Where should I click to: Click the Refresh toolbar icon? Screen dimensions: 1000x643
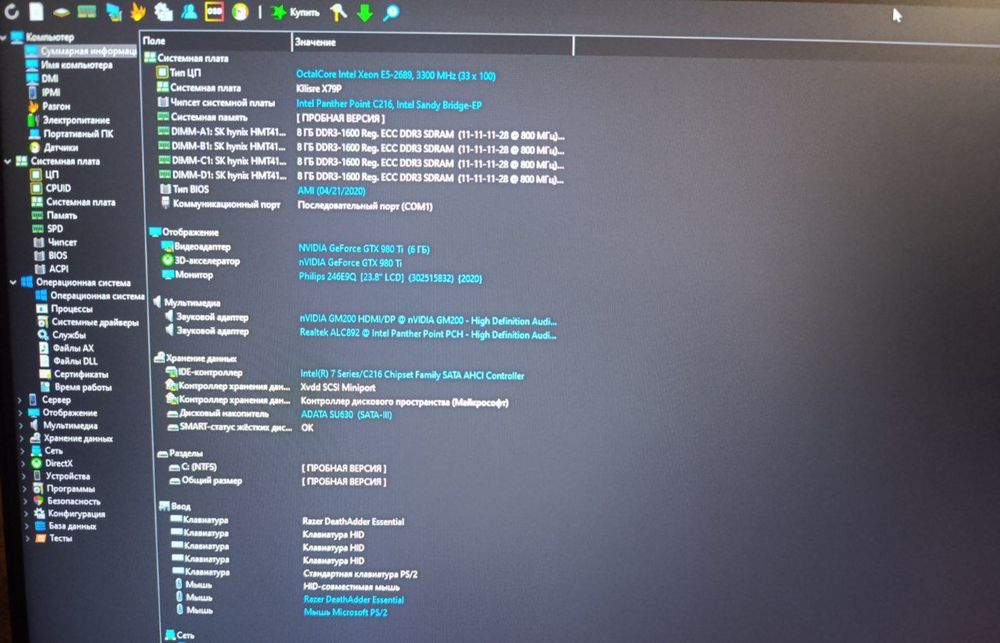click(11, 10)
